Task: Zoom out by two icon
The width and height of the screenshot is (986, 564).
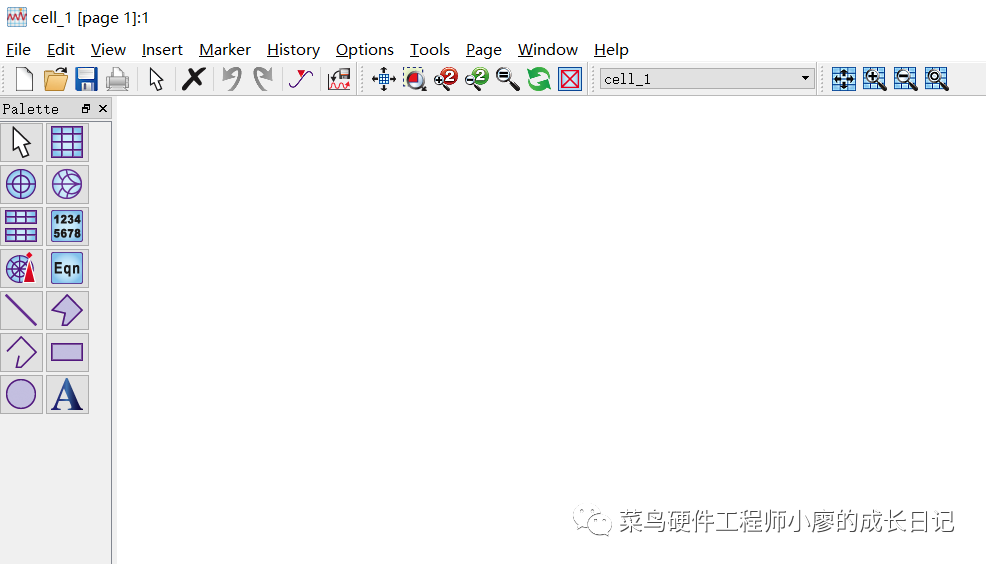Action: click(477, 79)
